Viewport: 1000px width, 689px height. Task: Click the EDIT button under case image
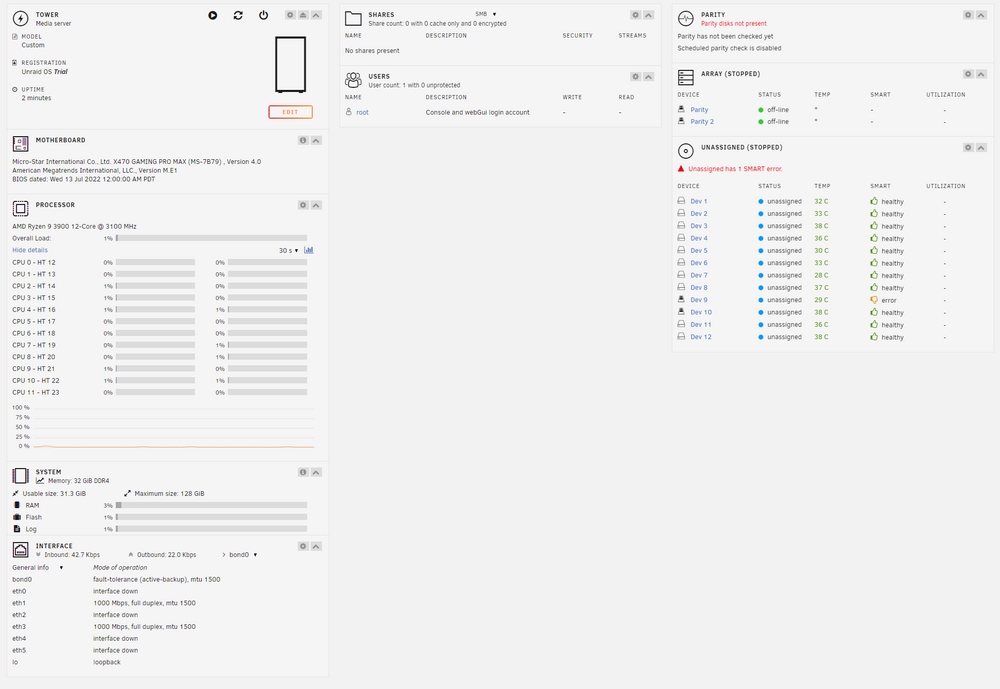[x=290, y=112]
